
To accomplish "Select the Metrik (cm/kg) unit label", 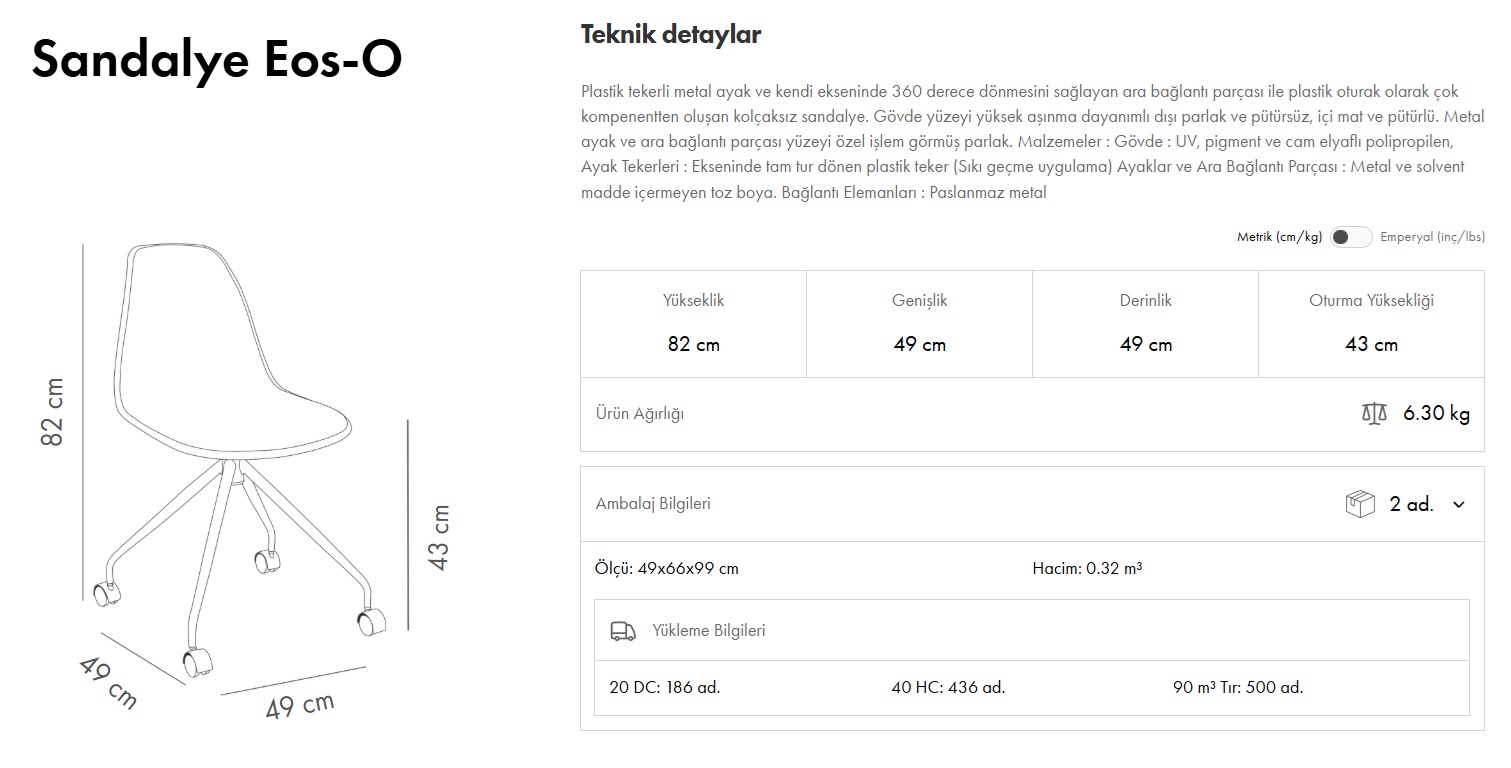I will 1279,237.
